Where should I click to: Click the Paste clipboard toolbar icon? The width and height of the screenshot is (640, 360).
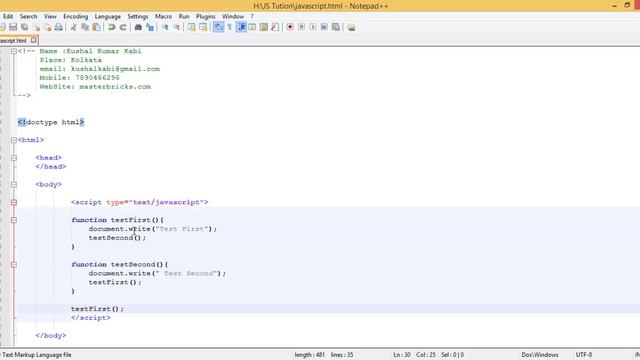(97, 27)
